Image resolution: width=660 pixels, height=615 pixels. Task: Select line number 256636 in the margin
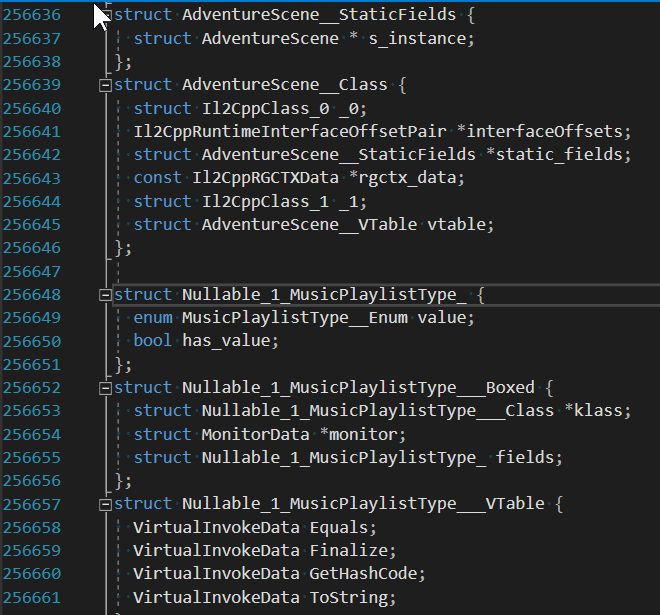coord(45,16)
